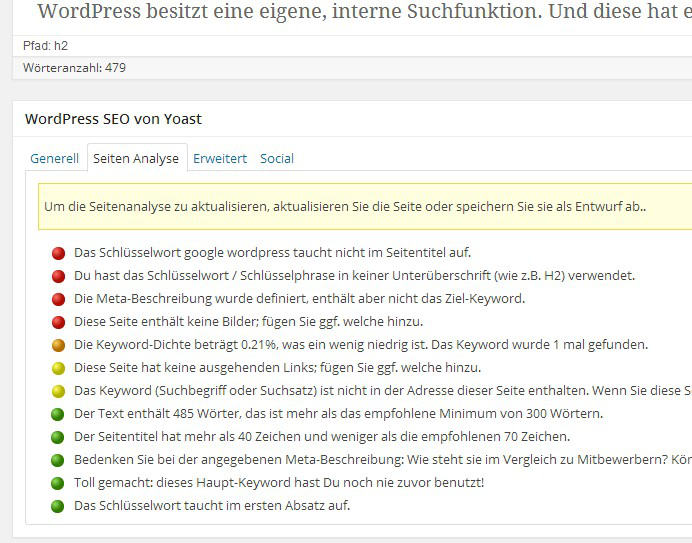The width and height of the screenshot is (692, 543).
Task: Click green indicator for Toll gemacht message
Action: (57, 483)
